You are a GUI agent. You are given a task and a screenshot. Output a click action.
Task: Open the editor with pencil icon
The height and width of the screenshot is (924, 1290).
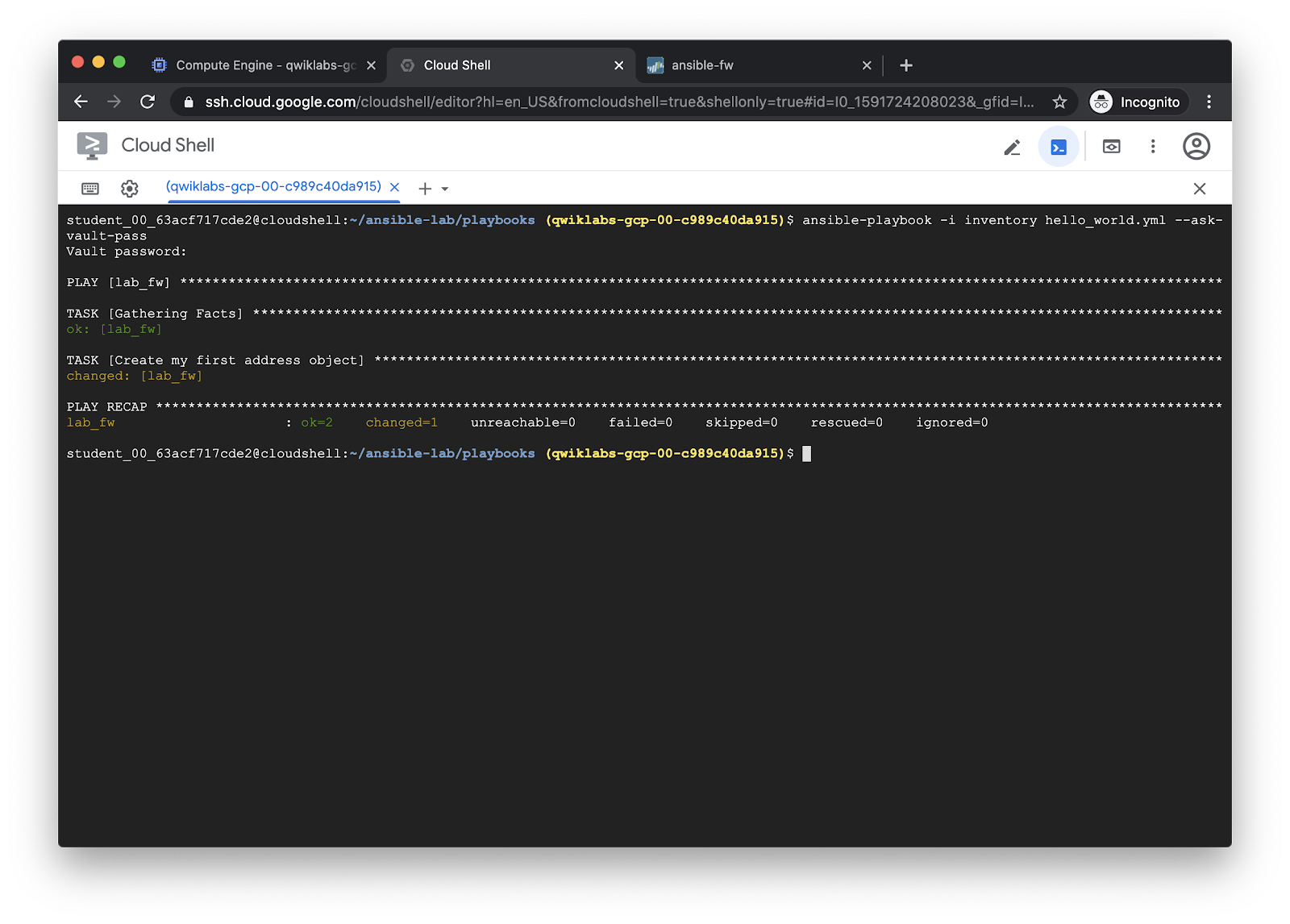[1012, 147]
